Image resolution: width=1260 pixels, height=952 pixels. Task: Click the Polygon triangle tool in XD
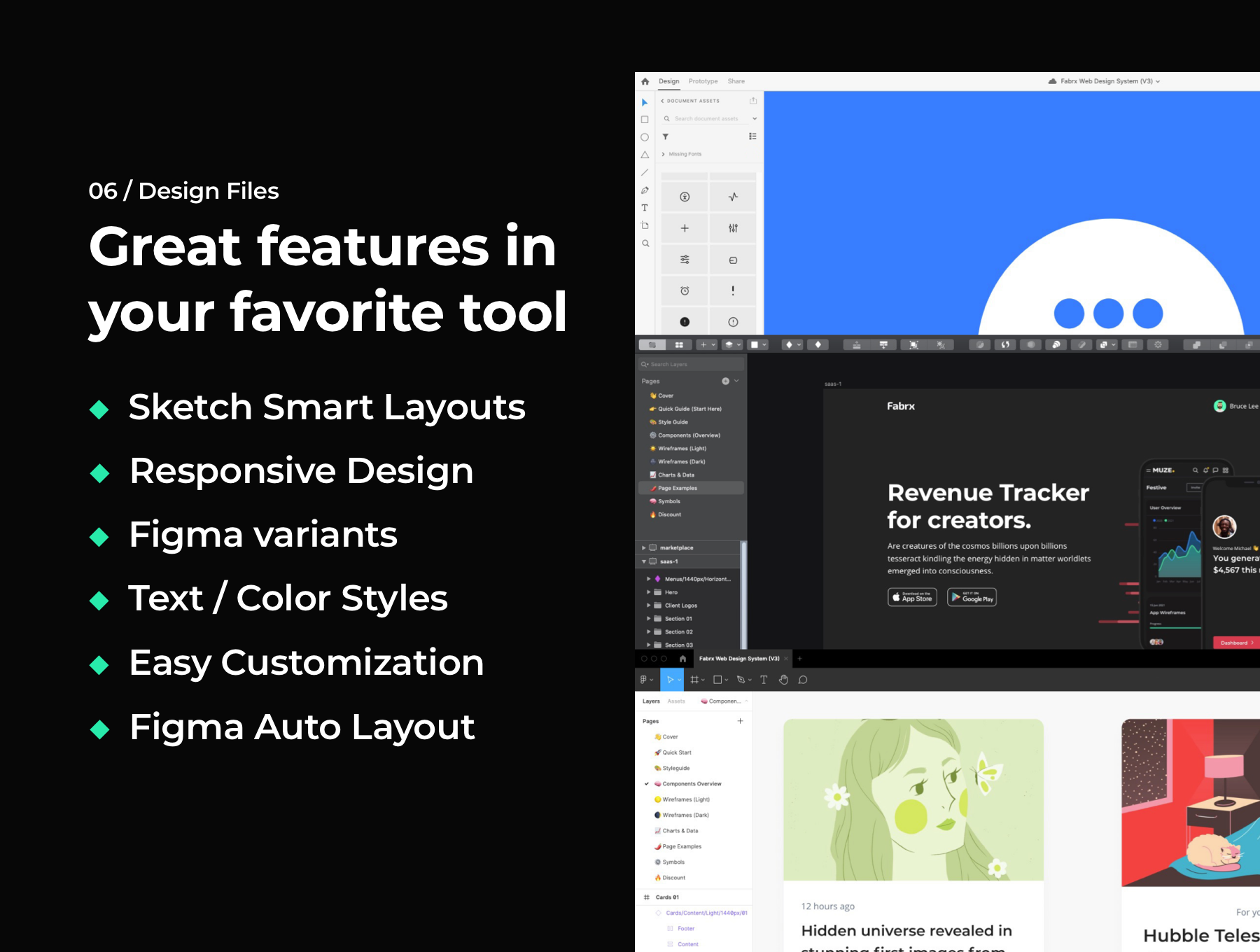645,155
